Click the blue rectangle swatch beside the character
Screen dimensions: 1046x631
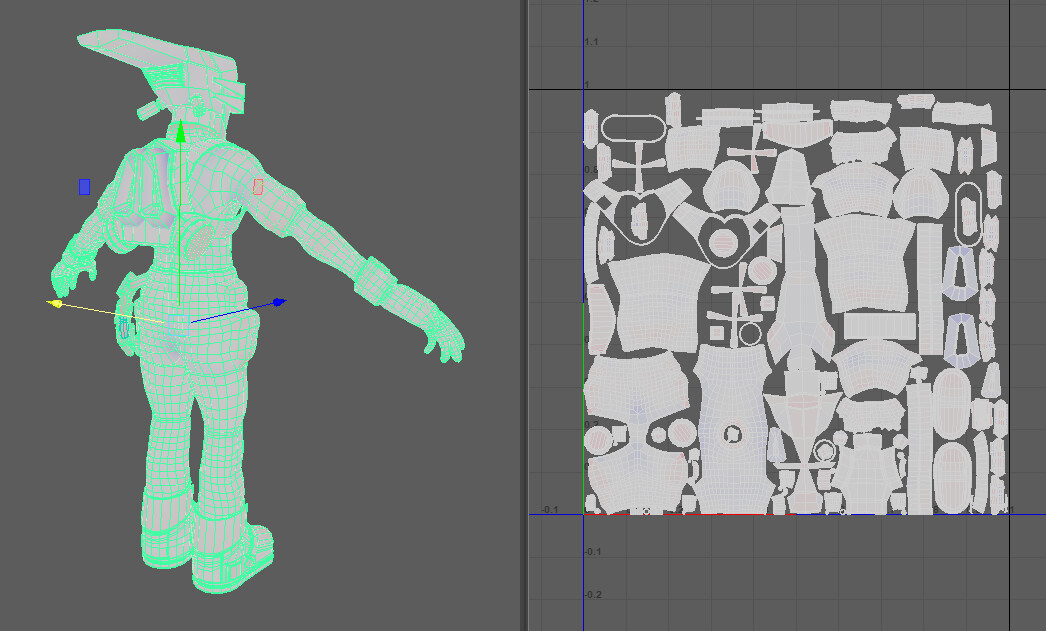84,186
